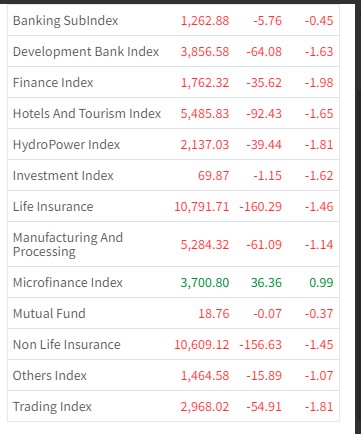
Task: Click Microfinance percent change 0.99
Action: [321, 283]
